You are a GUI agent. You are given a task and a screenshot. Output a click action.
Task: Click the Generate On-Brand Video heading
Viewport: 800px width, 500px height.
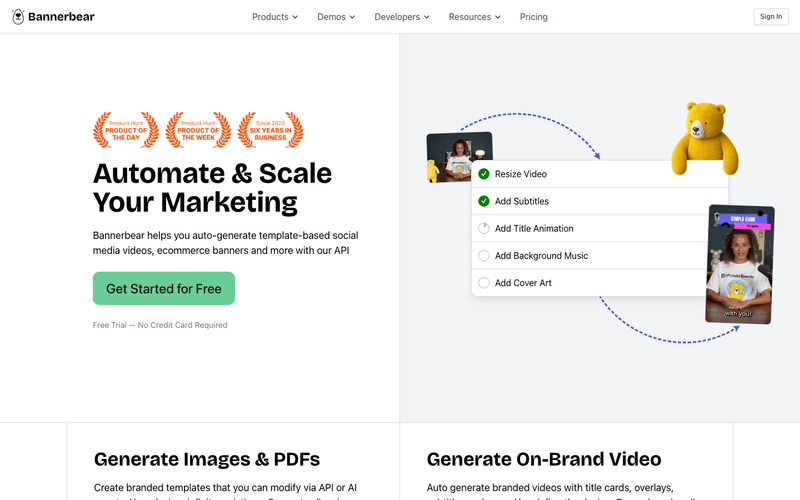(544, 459)
